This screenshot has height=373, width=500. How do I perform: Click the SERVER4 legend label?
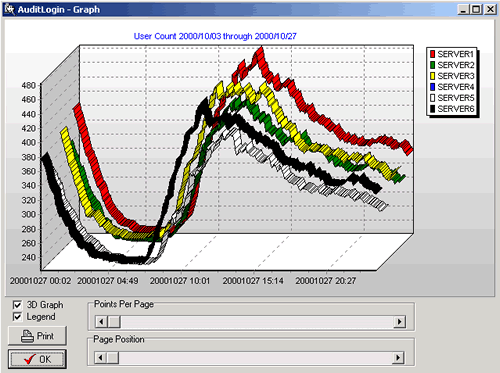(x=456, y=87)
